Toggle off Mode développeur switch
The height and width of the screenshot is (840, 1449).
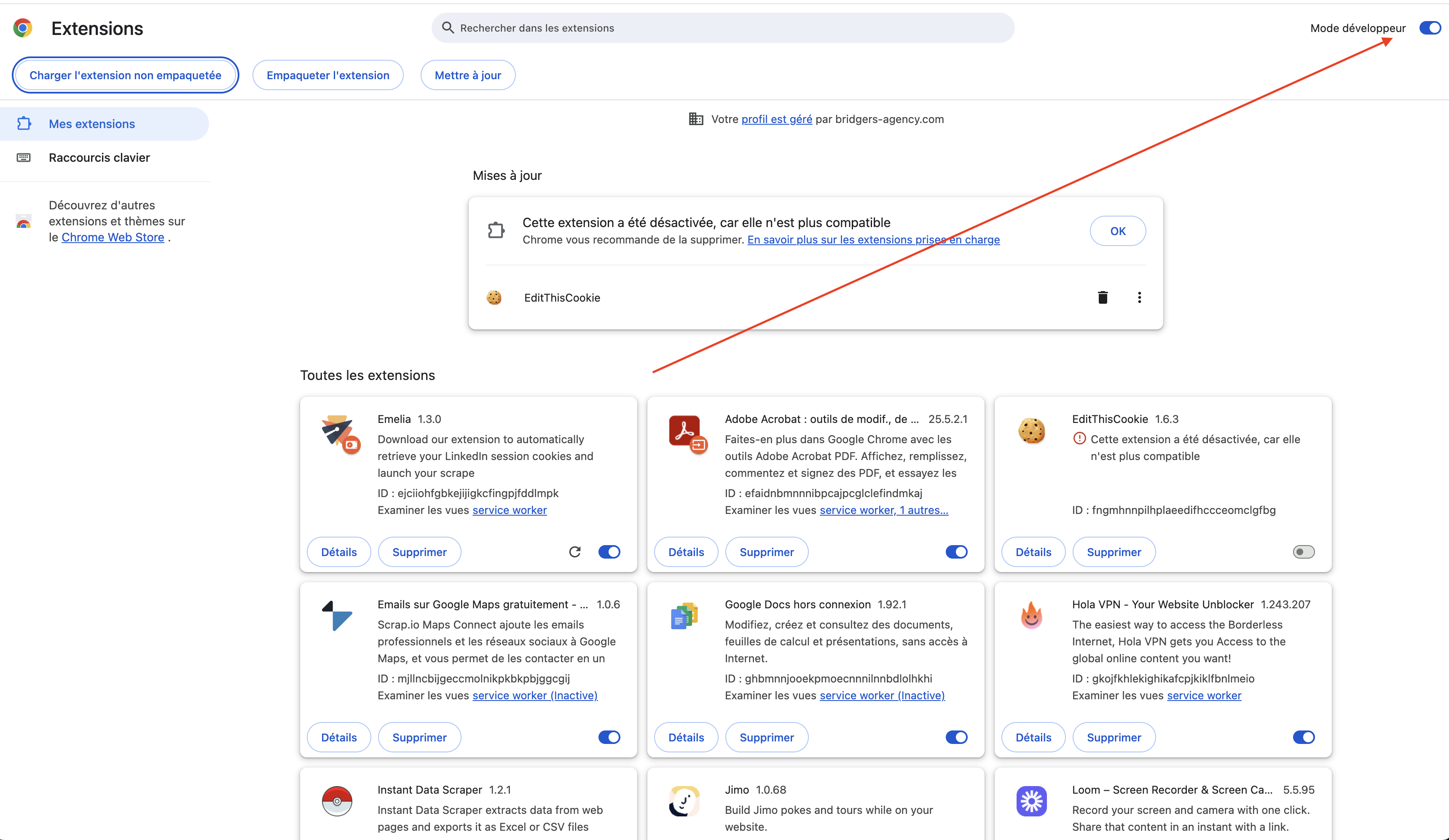tap(1430, 28)
